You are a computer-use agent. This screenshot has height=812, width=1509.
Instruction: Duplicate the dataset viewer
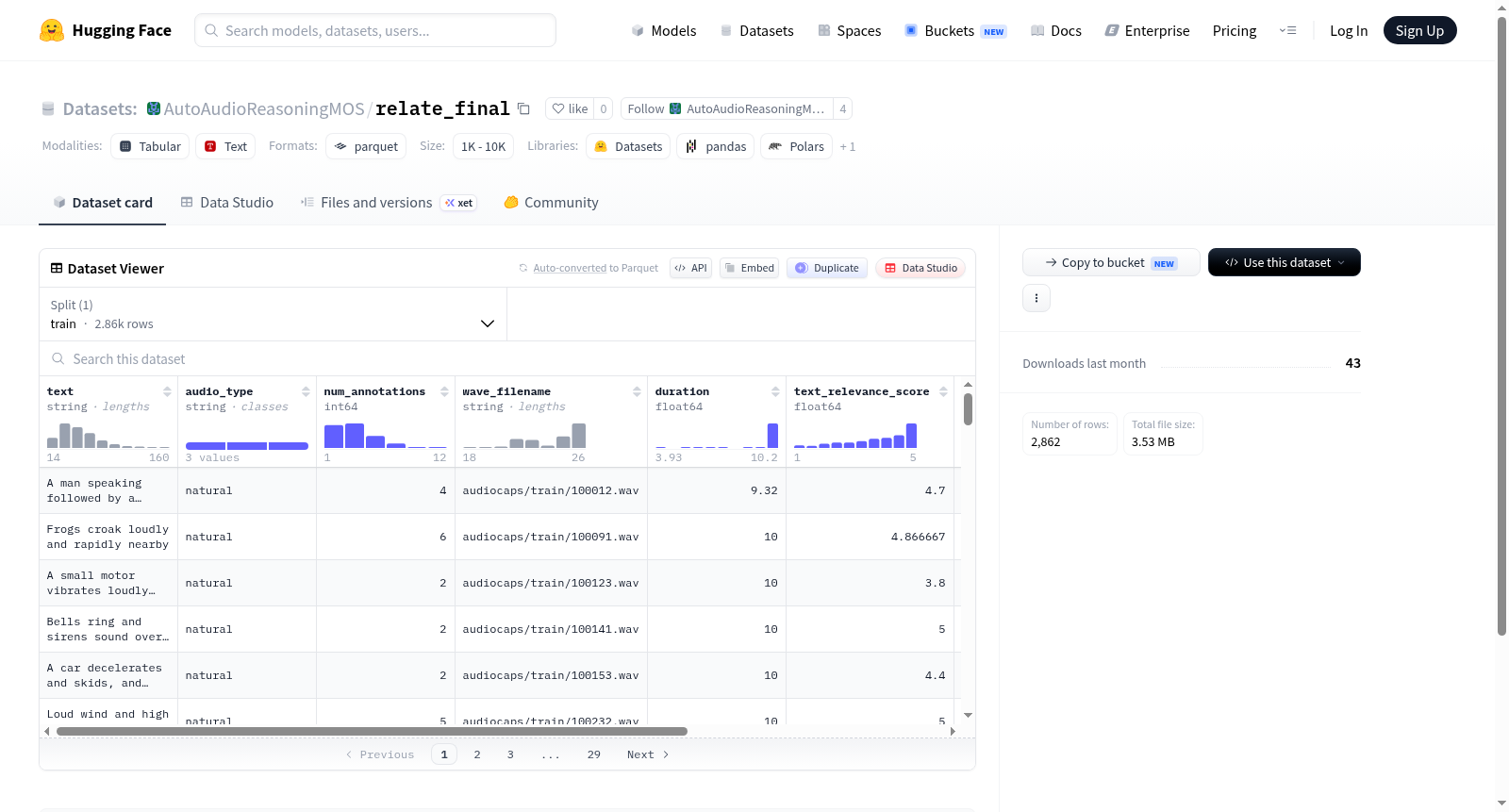827,268
